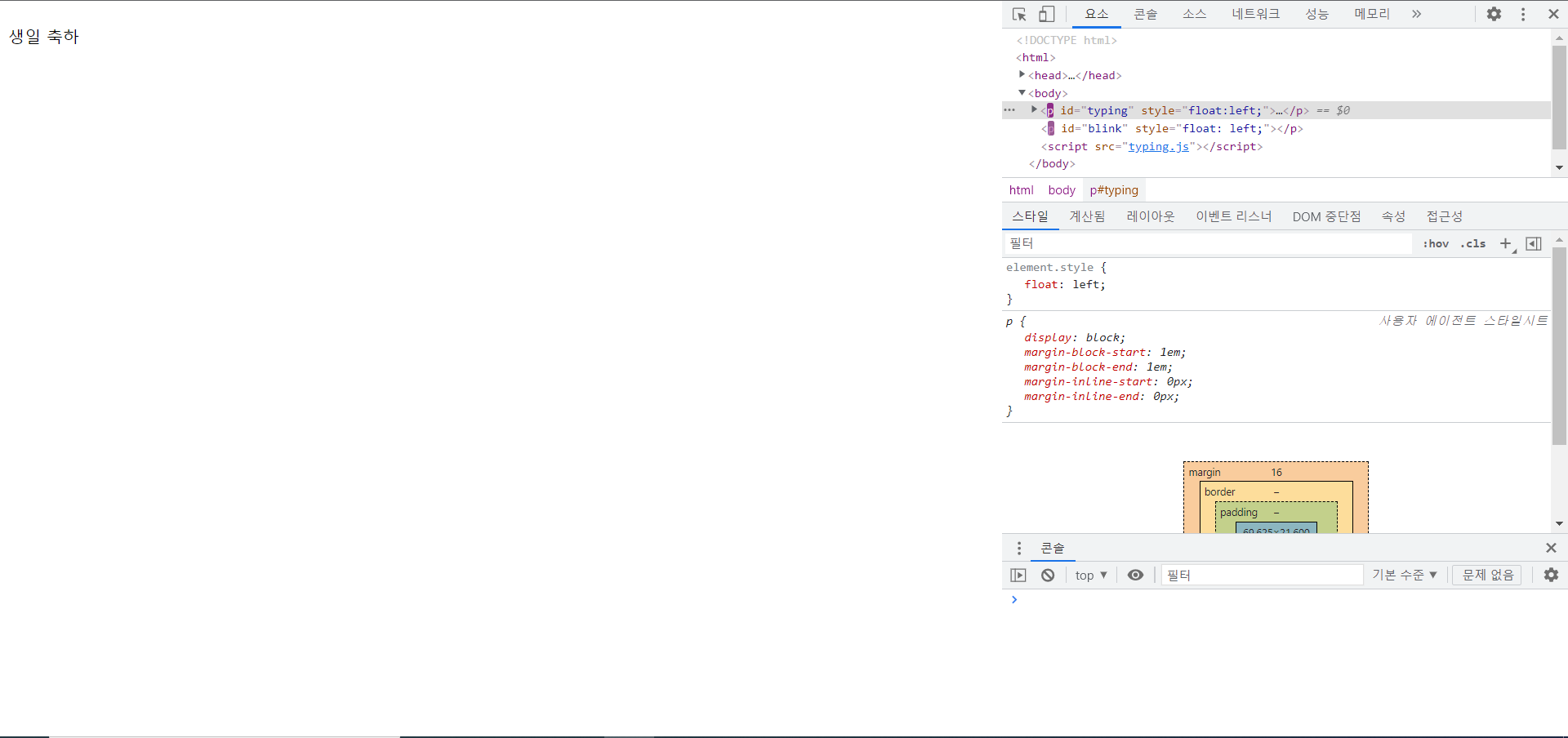Create a live expression eye icon
The width and height of the screenshot is (1568, 738).
click(x=1135, y=576)
